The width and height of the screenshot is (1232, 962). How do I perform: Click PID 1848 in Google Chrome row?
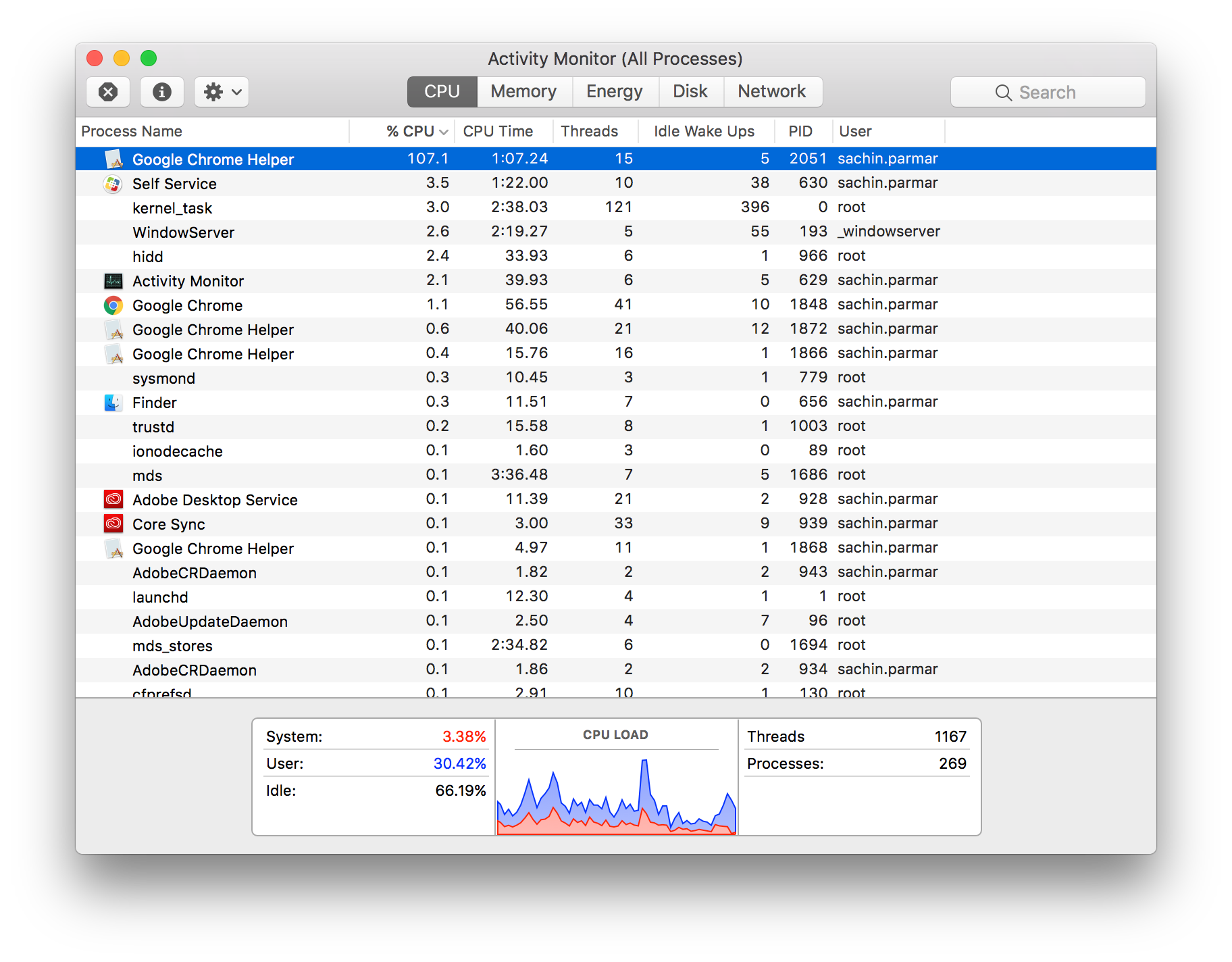click(x=808, y=304)
